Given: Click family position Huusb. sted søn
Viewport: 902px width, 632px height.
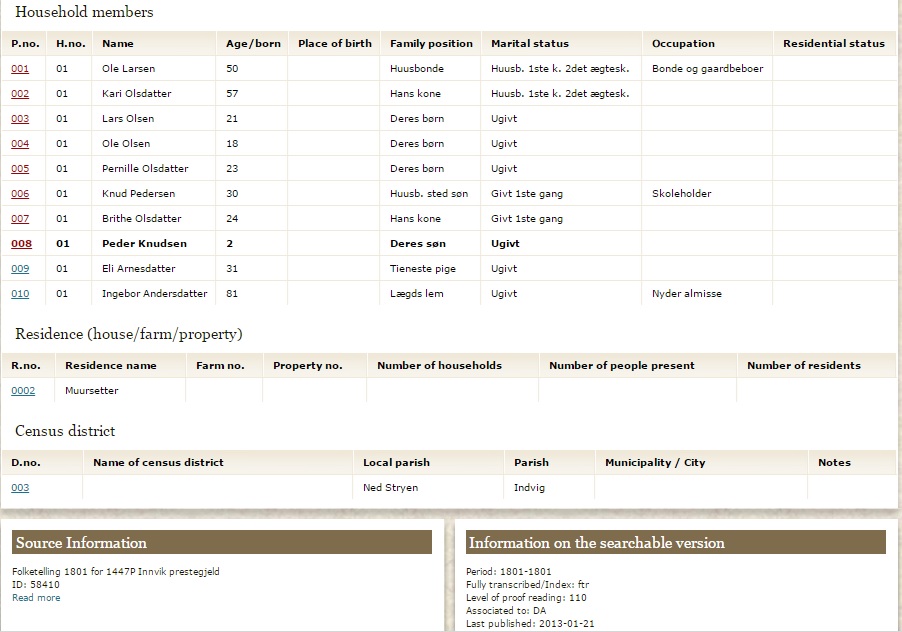Looking at the screenshot, I should 429,194.
